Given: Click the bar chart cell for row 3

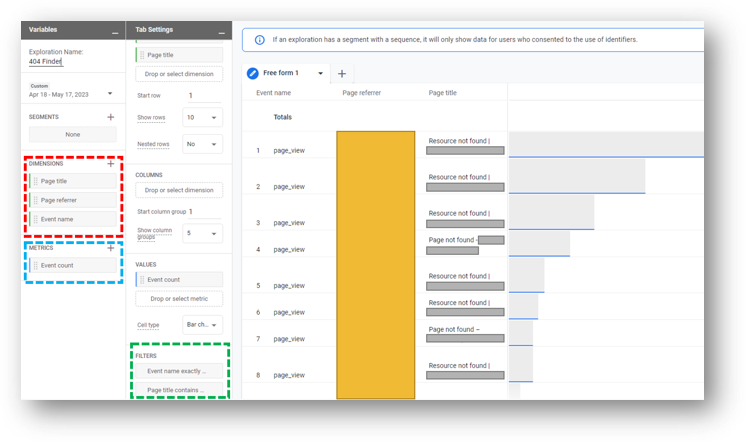Looking at the screenshot, I should tap(551, 212).
